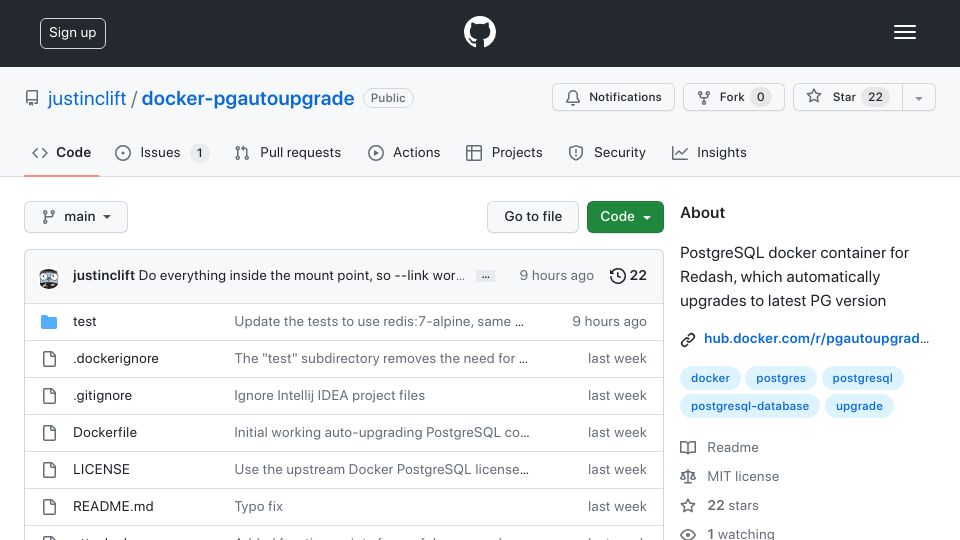Click the Fork button
This screenshot has height=540, width=960.
click(733, 97)
